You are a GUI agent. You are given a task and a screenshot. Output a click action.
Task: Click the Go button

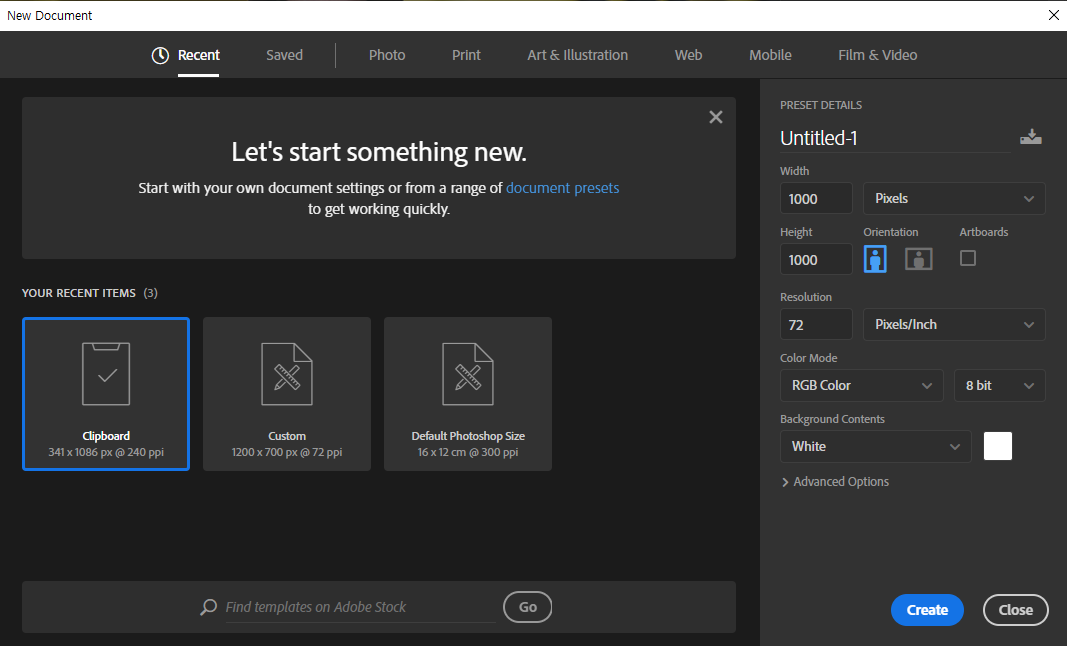click(528, 607)
